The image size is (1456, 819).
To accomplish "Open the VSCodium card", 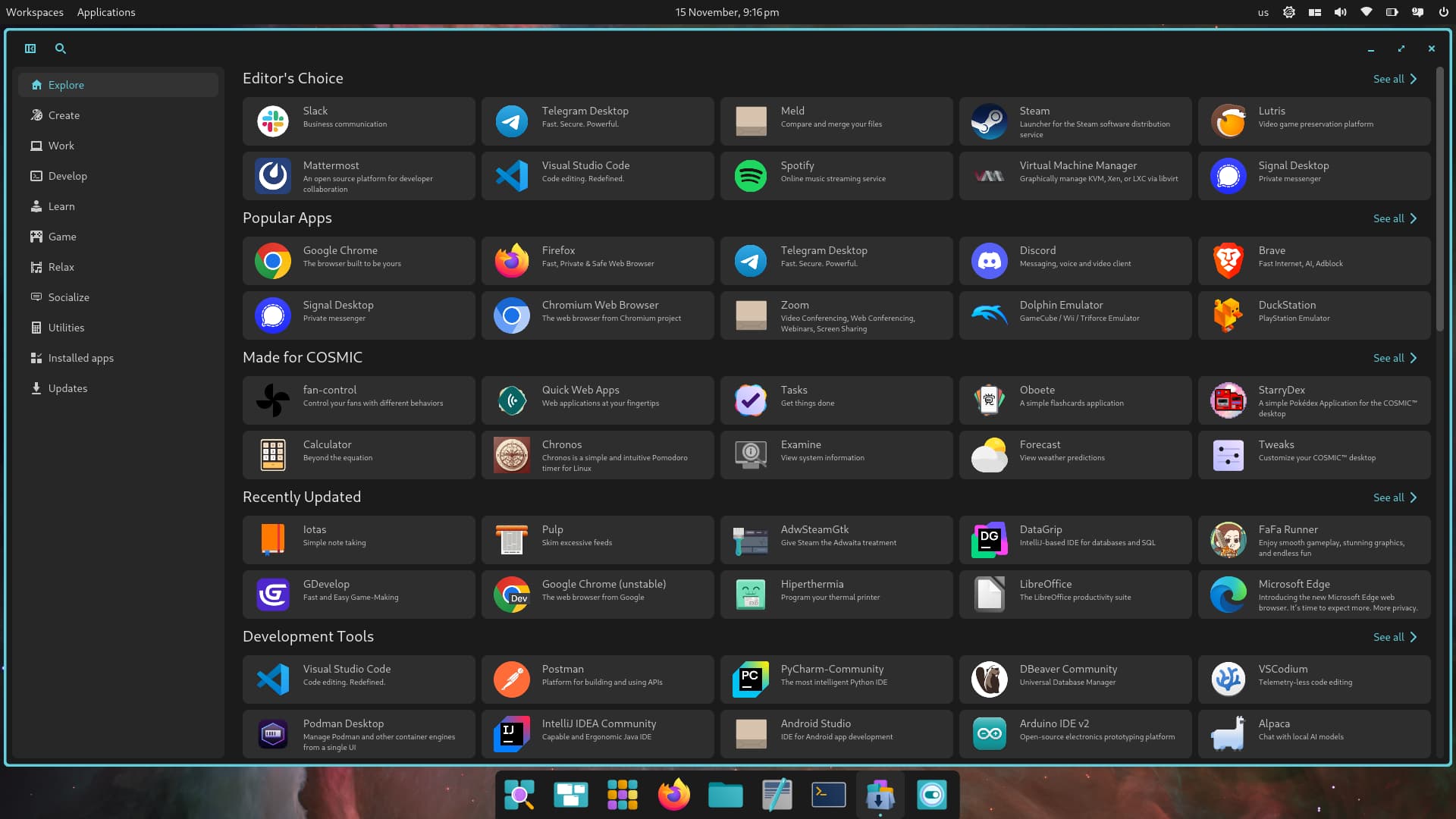I will 1314,679.
